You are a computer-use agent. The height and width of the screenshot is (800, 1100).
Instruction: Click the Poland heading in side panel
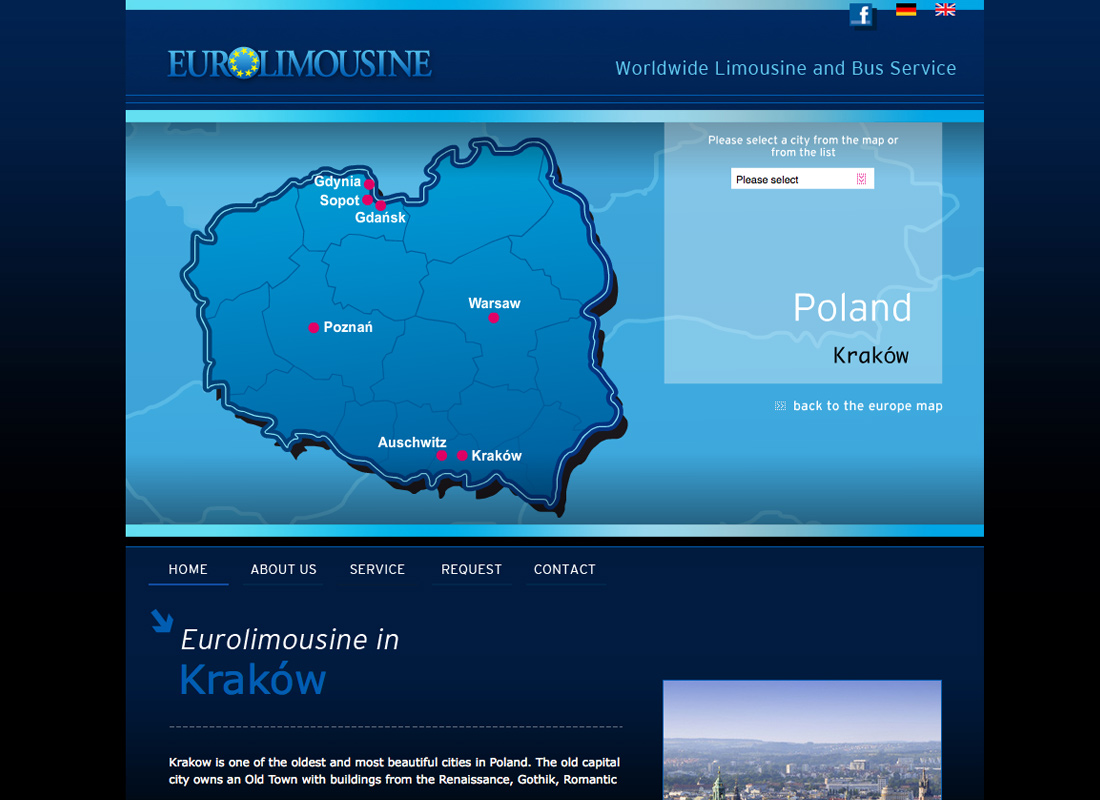(x=852, y=307)
